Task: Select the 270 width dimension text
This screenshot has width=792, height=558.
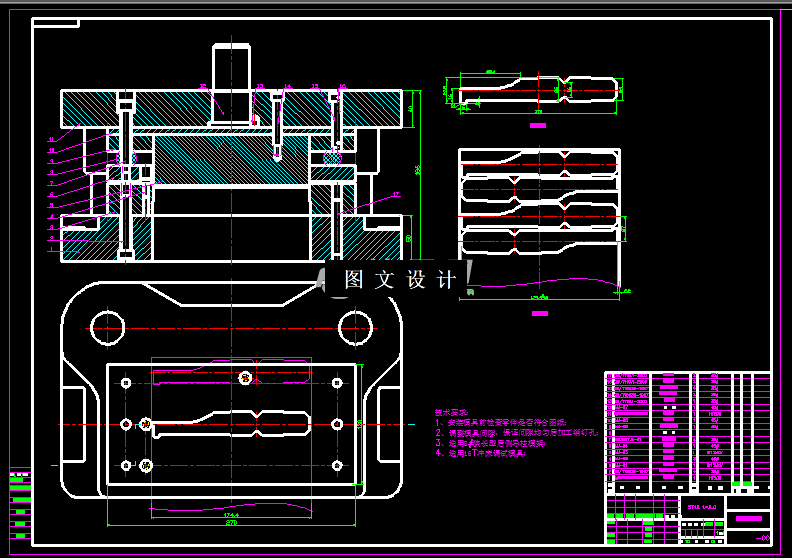Action: pos(231,523)
